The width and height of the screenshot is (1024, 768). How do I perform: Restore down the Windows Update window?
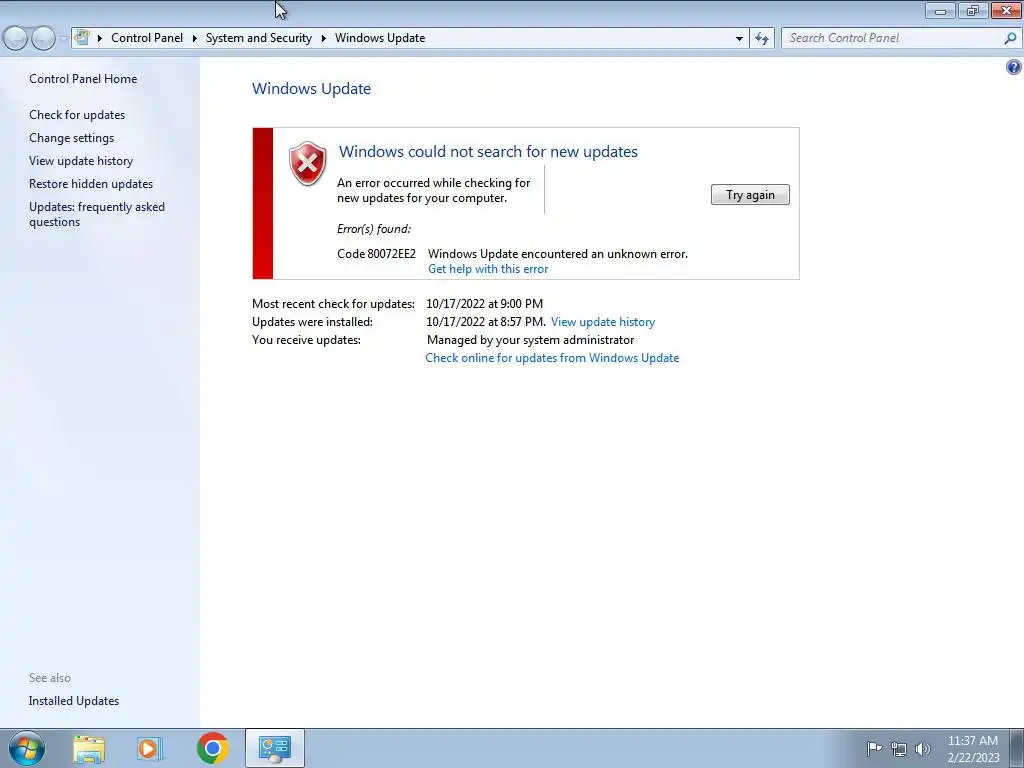pos(973,10)
